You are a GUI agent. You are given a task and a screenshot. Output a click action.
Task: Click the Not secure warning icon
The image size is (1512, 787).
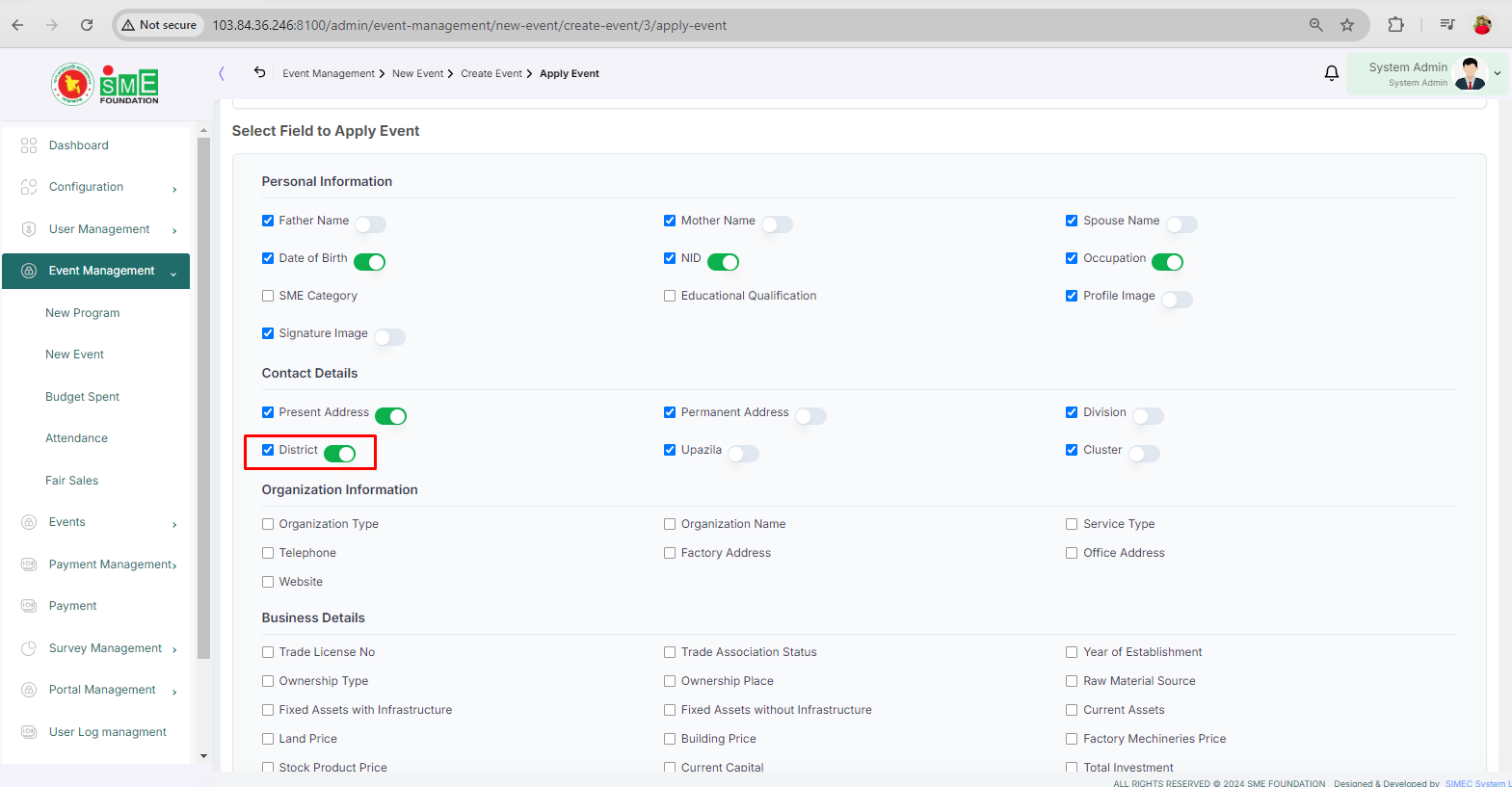click(128, 25)
